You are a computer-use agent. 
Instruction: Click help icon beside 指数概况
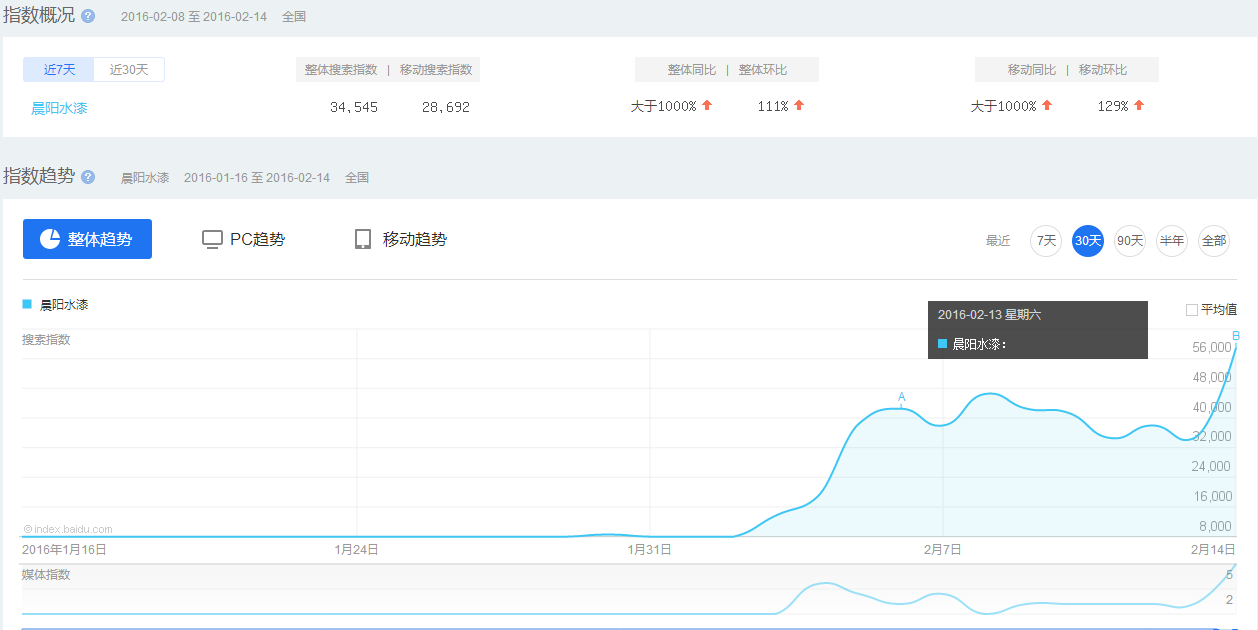point(88,17)
